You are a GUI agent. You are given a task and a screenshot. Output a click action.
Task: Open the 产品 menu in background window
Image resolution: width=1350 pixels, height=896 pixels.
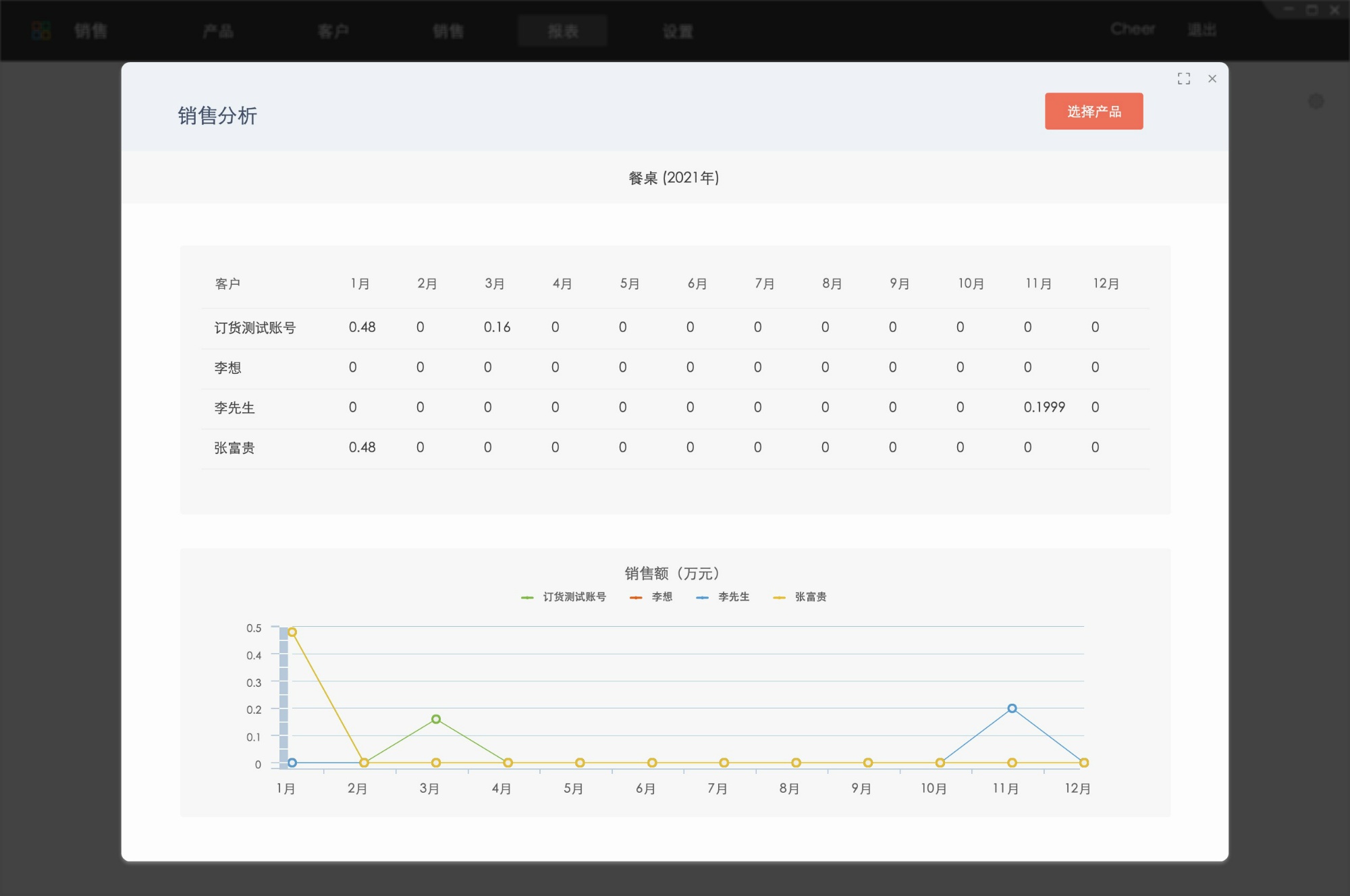(x=218, y=31)
